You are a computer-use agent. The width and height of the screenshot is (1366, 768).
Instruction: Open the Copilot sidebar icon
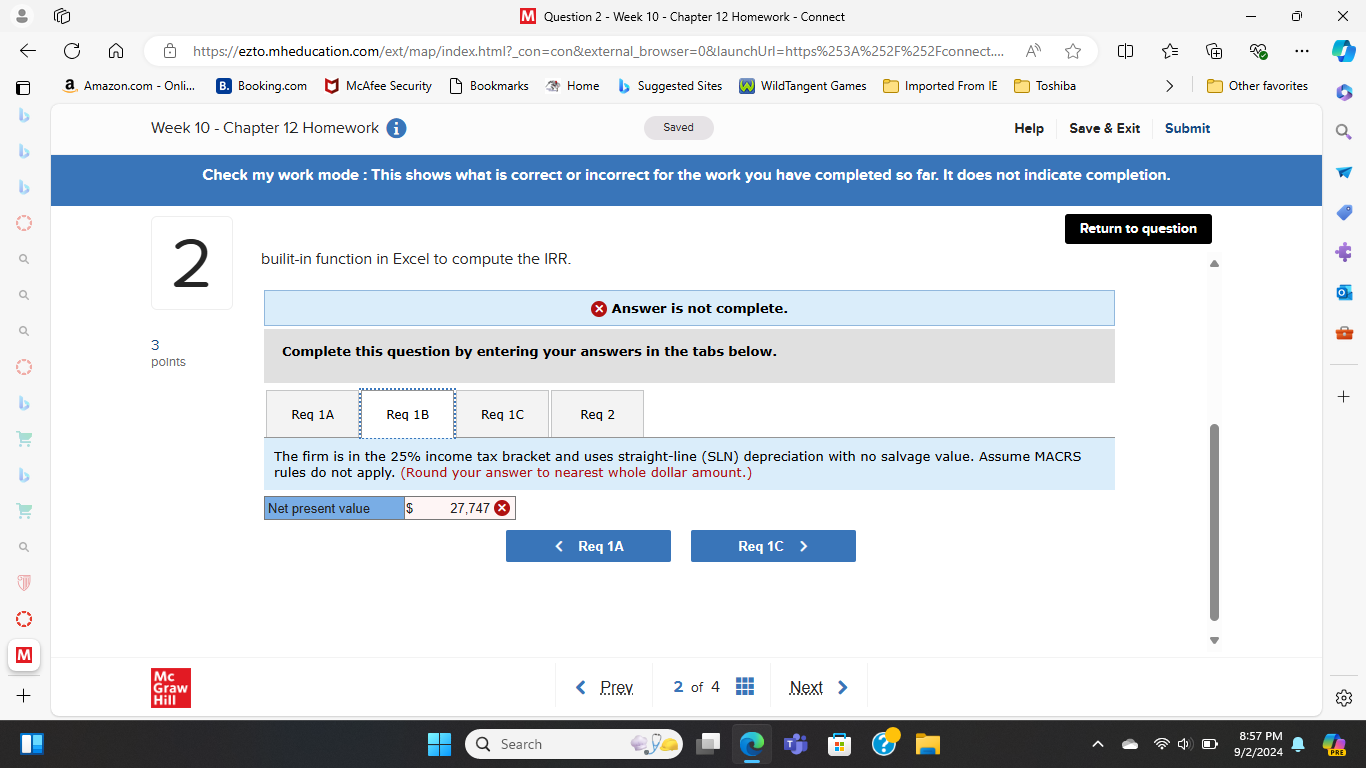(x=1344, y=92)
